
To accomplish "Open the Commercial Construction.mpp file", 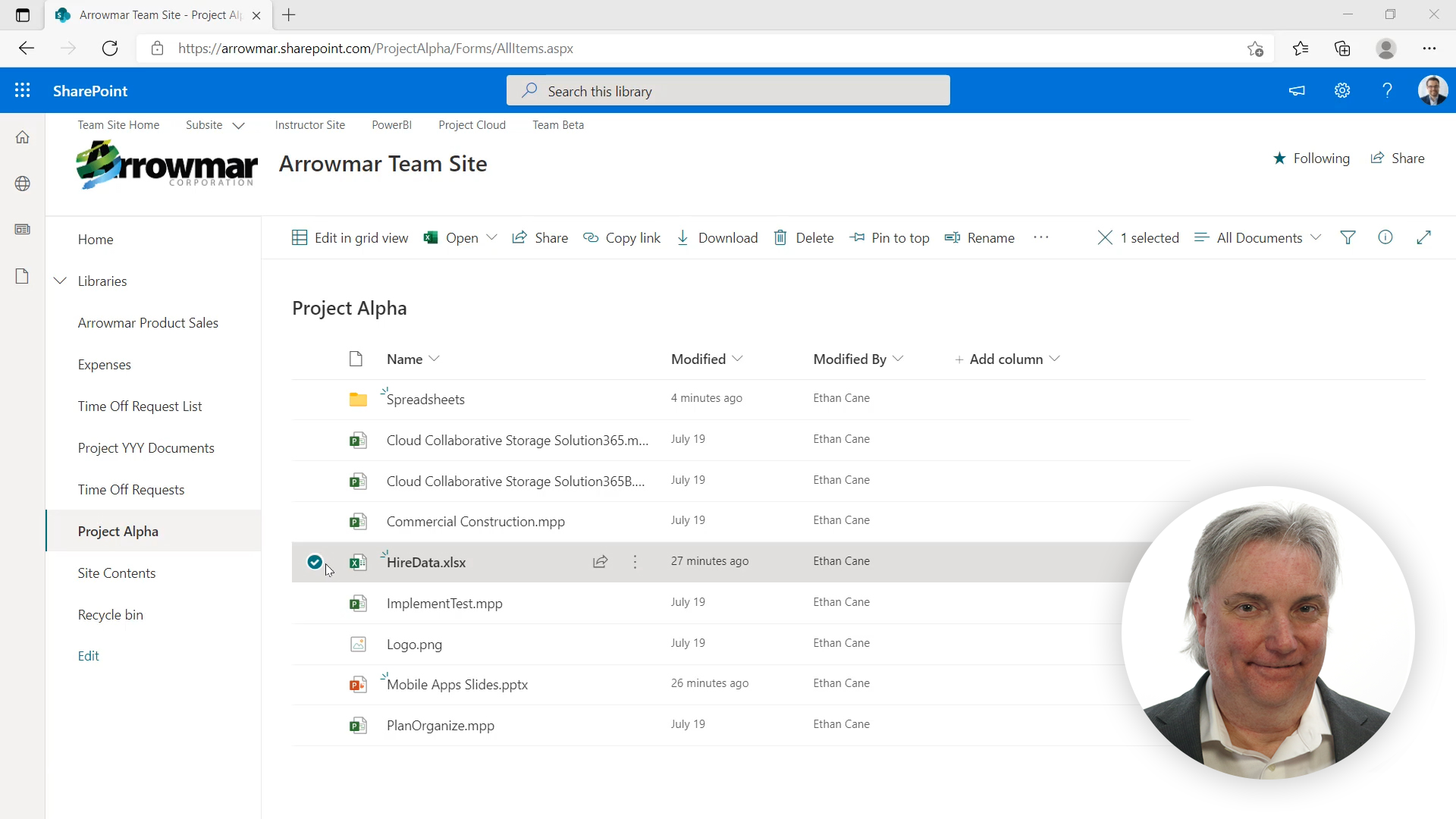I will point(475,521).
